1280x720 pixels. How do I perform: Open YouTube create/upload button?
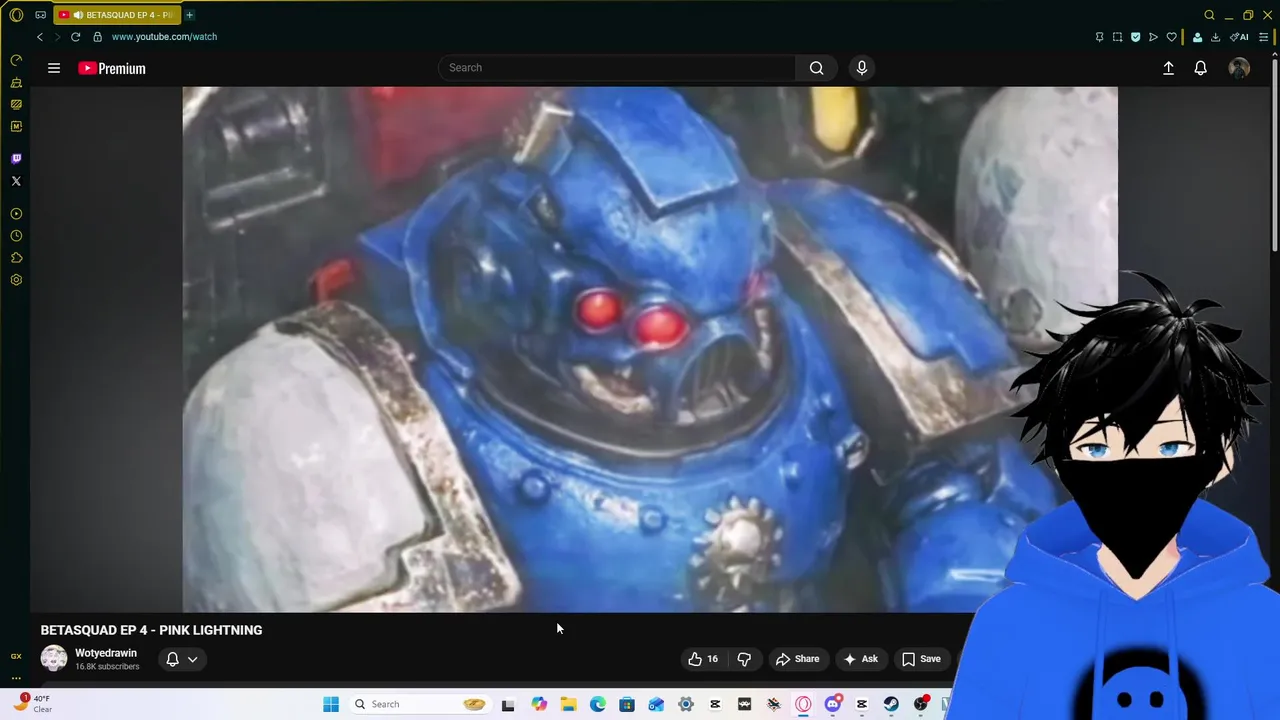point(1168,68)
